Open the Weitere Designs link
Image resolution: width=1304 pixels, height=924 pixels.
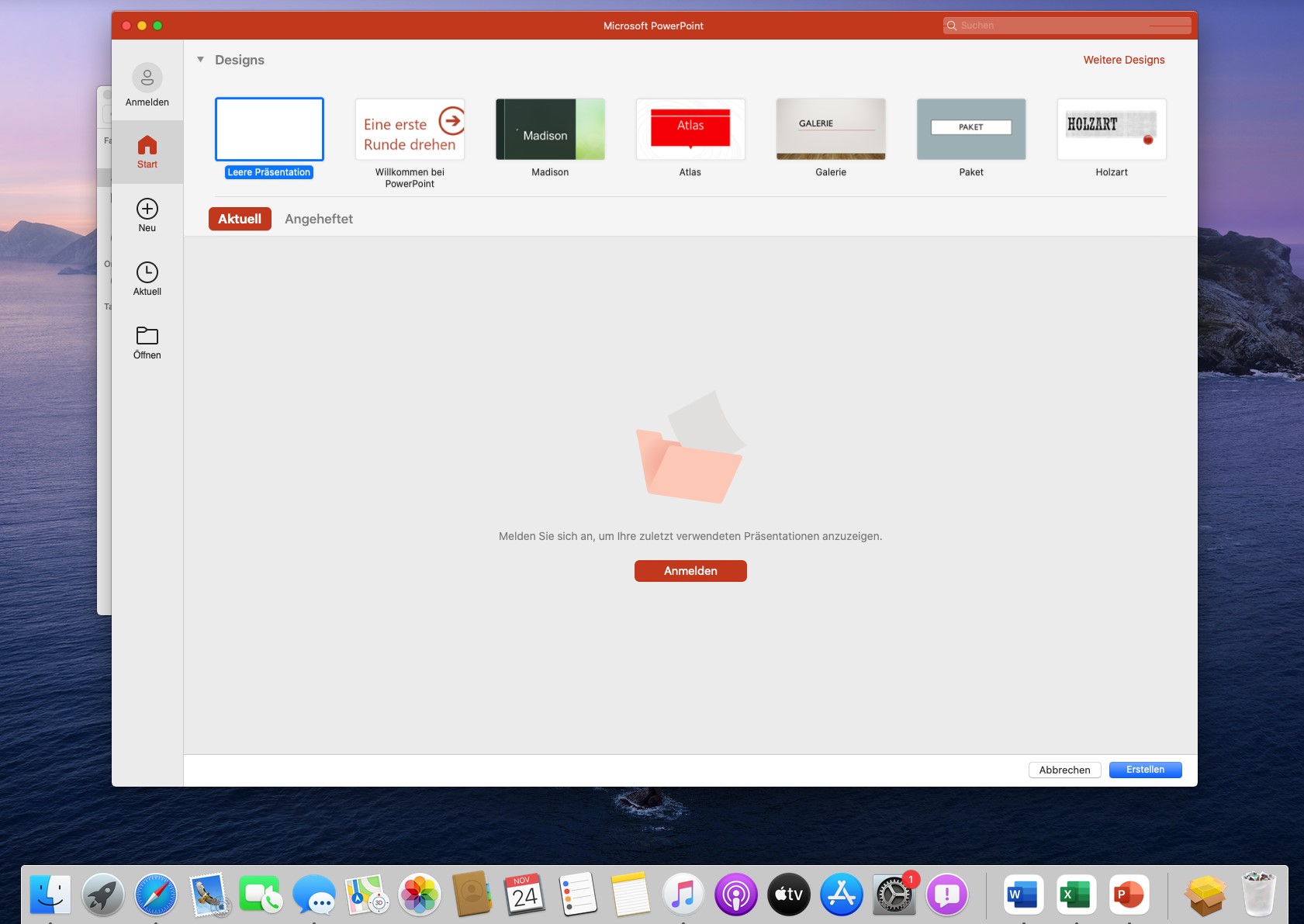pyautogui.click(x=1123, y=60)
